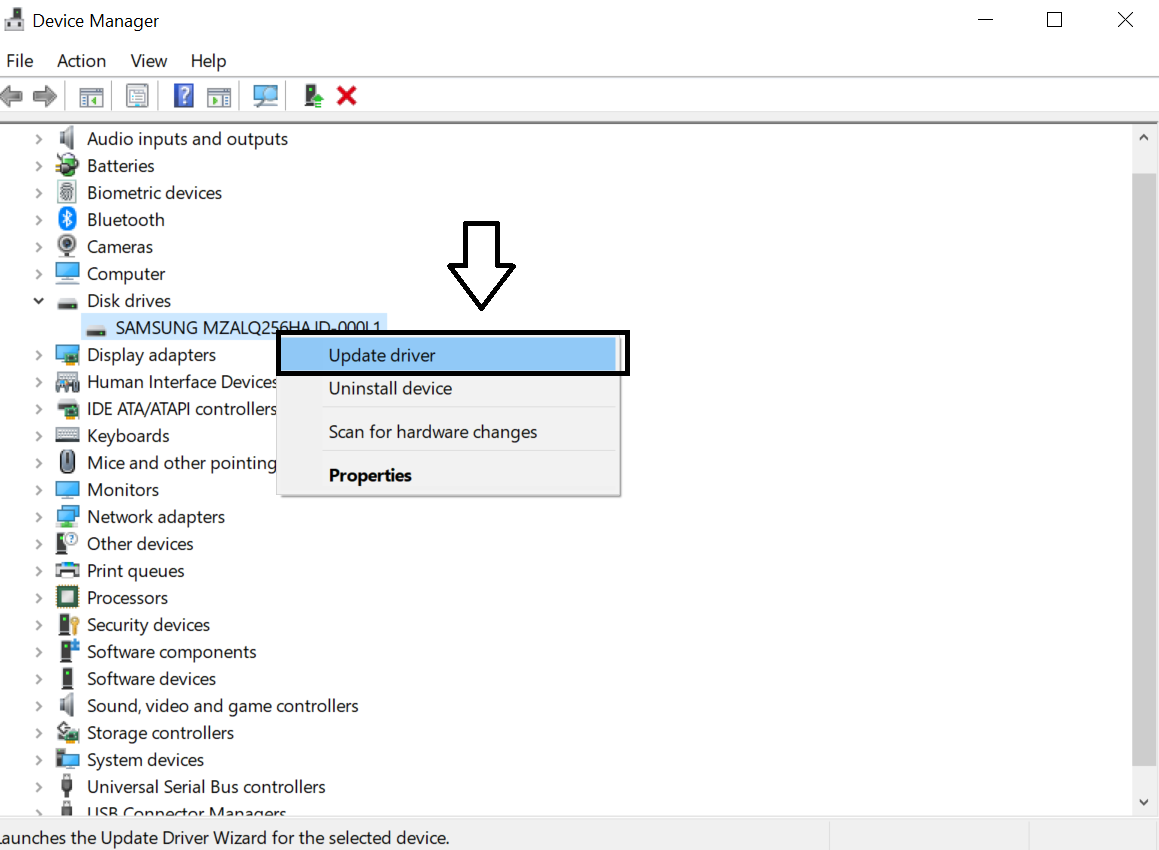Collapse the Disk drives category
This screenshot has width=1159, height=850.
[x=38, y=300]
